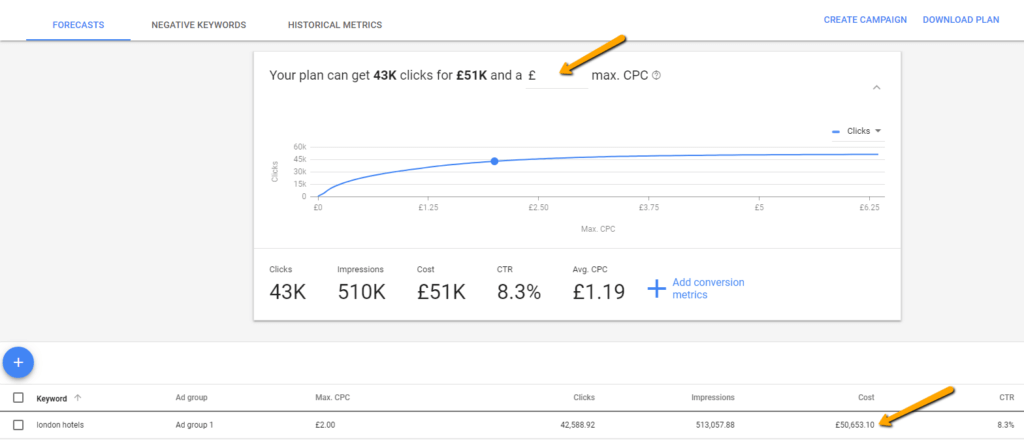Collapse the forecast chart panel
The width and height of the screenshot is (1024, 440).
click(x=877, y=88)
